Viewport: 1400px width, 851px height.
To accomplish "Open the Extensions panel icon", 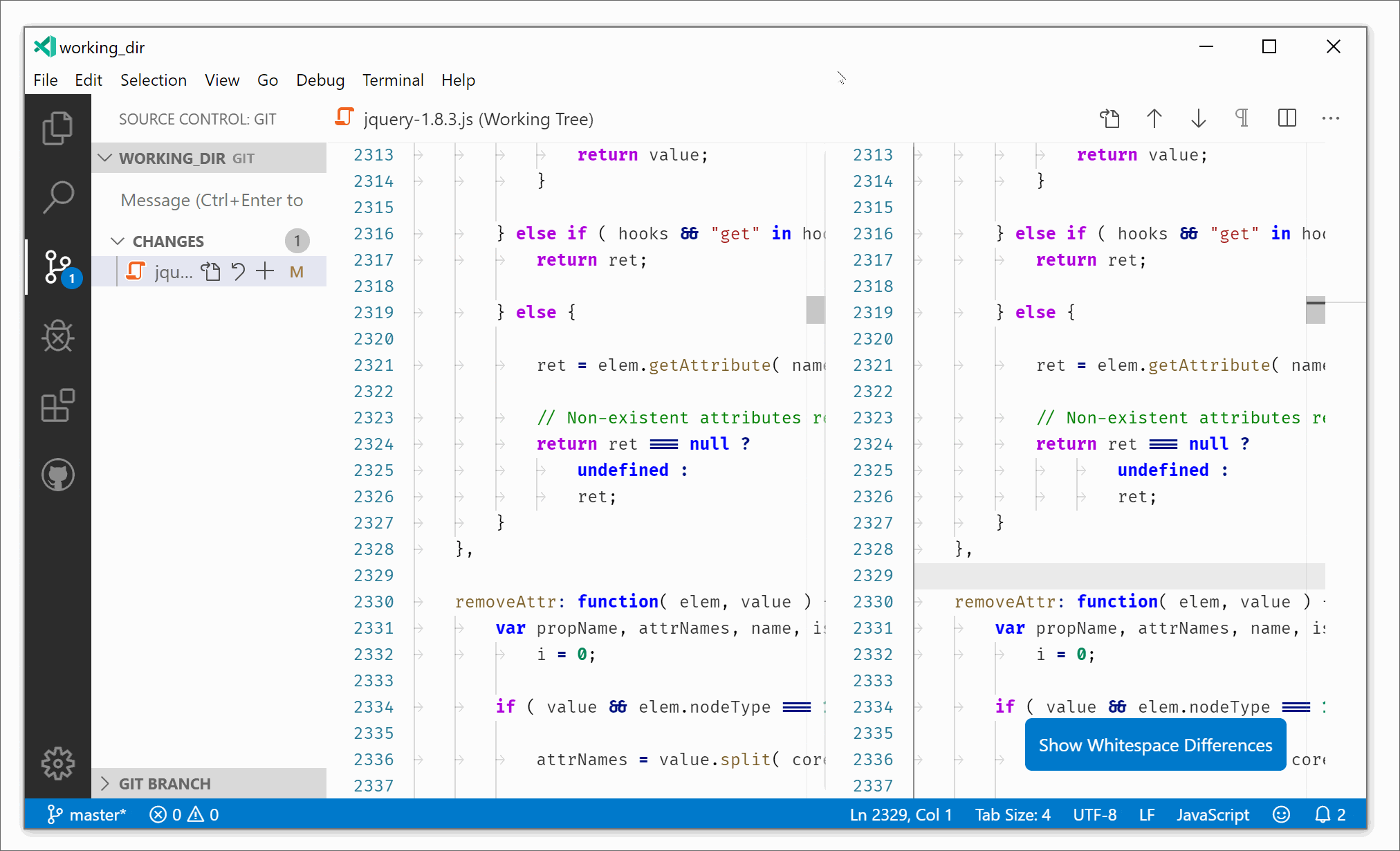I will [x=58, y=406].
